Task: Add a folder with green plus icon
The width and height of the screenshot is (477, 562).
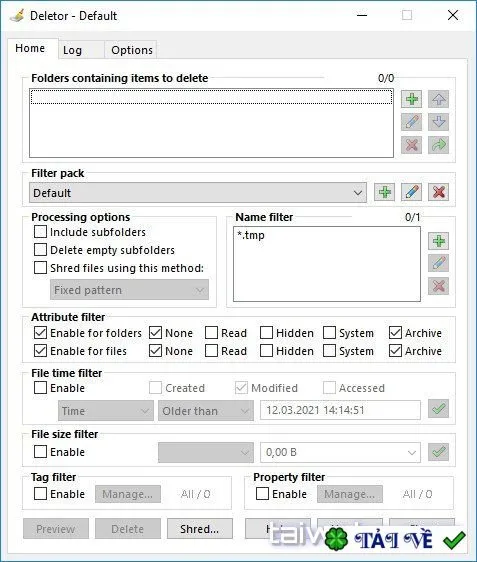Action: tap(411, 99)
